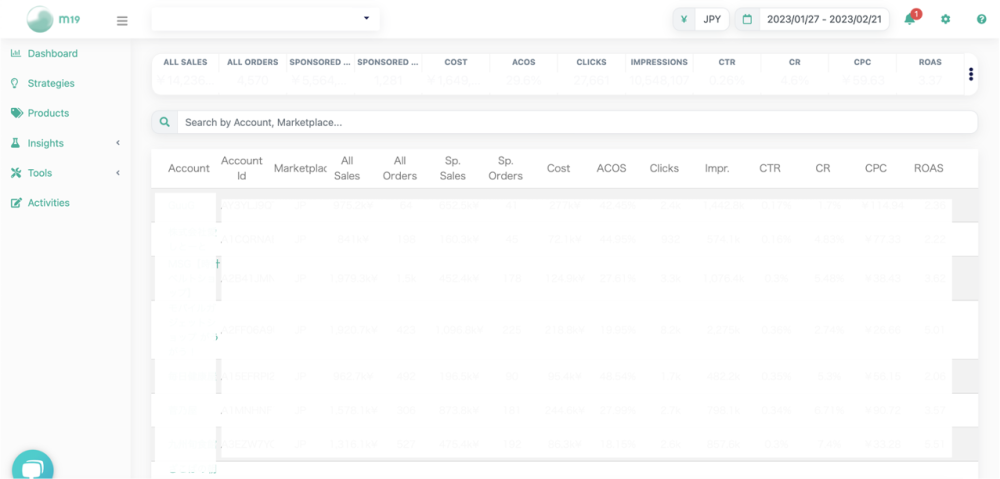The image size is (1000, 479).
Task: Click the calendar icon by date range
Action: pos(747,19)
